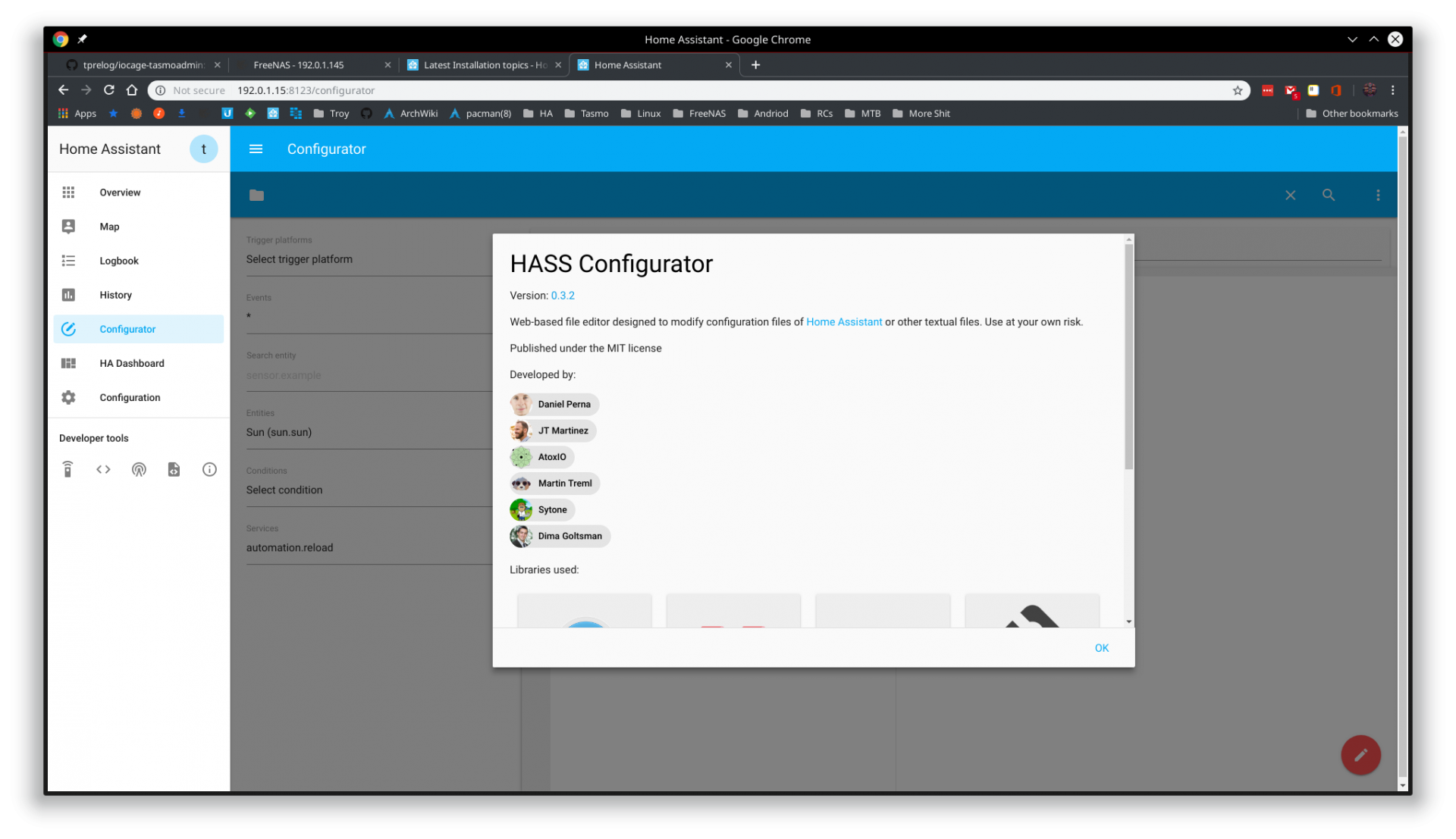Open the Tasmo bookmarks folder
The height and width of the screenshot is (839, 1456).
(x=586, y=114)
